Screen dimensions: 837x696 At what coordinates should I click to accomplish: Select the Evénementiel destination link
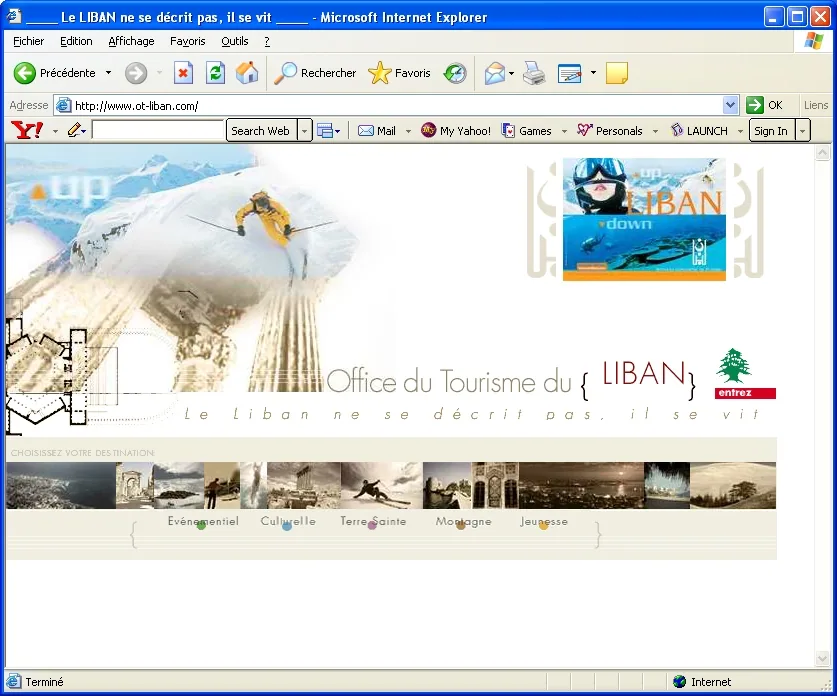coord(203,521)
